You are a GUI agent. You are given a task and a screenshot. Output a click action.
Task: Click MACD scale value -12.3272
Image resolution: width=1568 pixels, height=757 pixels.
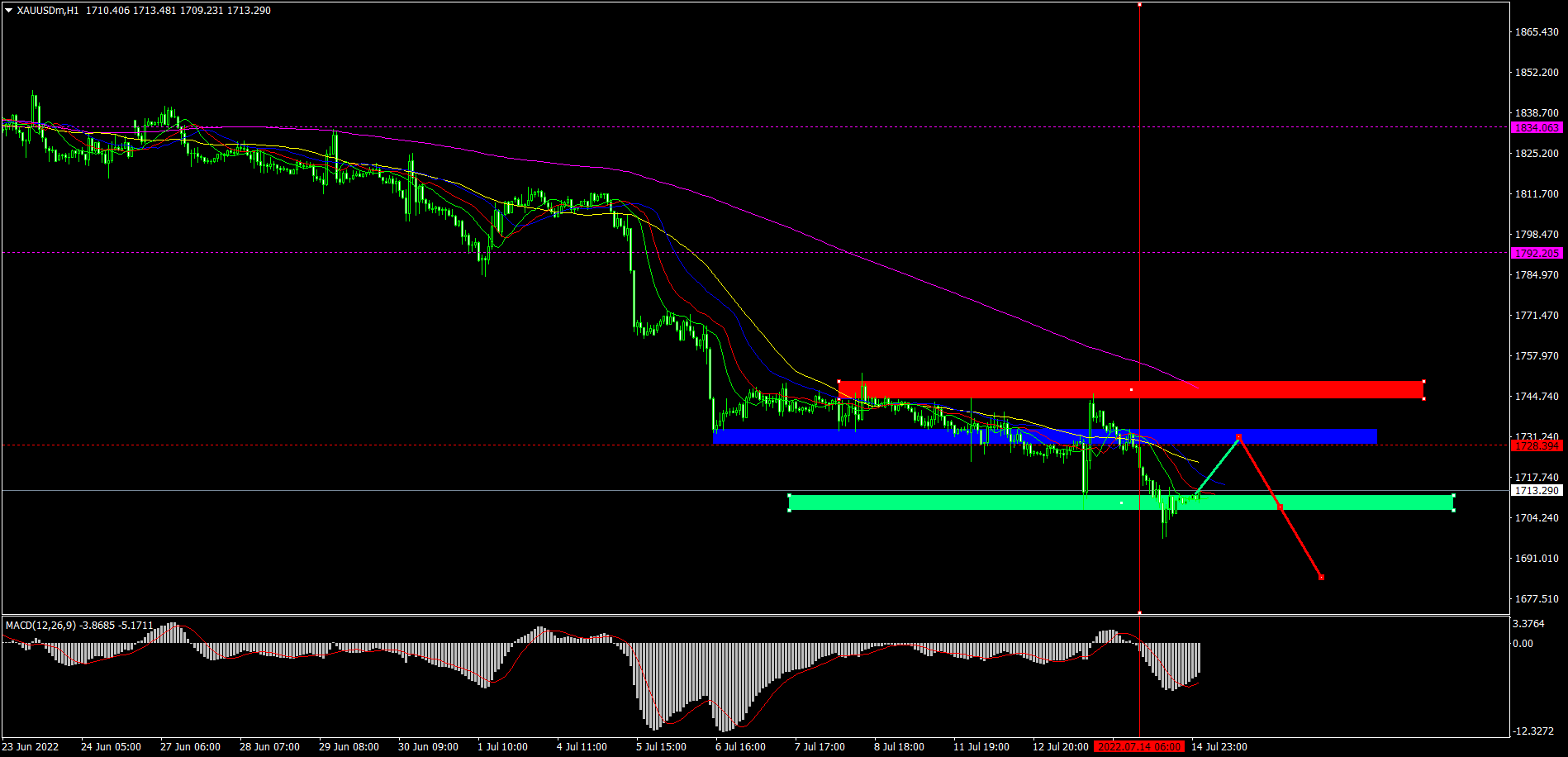(1532, 731)
